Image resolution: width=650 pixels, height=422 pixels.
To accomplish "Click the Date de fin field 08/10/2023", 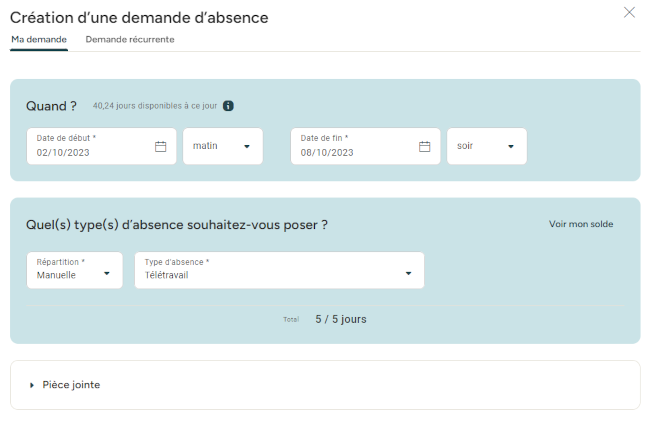I will (x=366, y=146).
